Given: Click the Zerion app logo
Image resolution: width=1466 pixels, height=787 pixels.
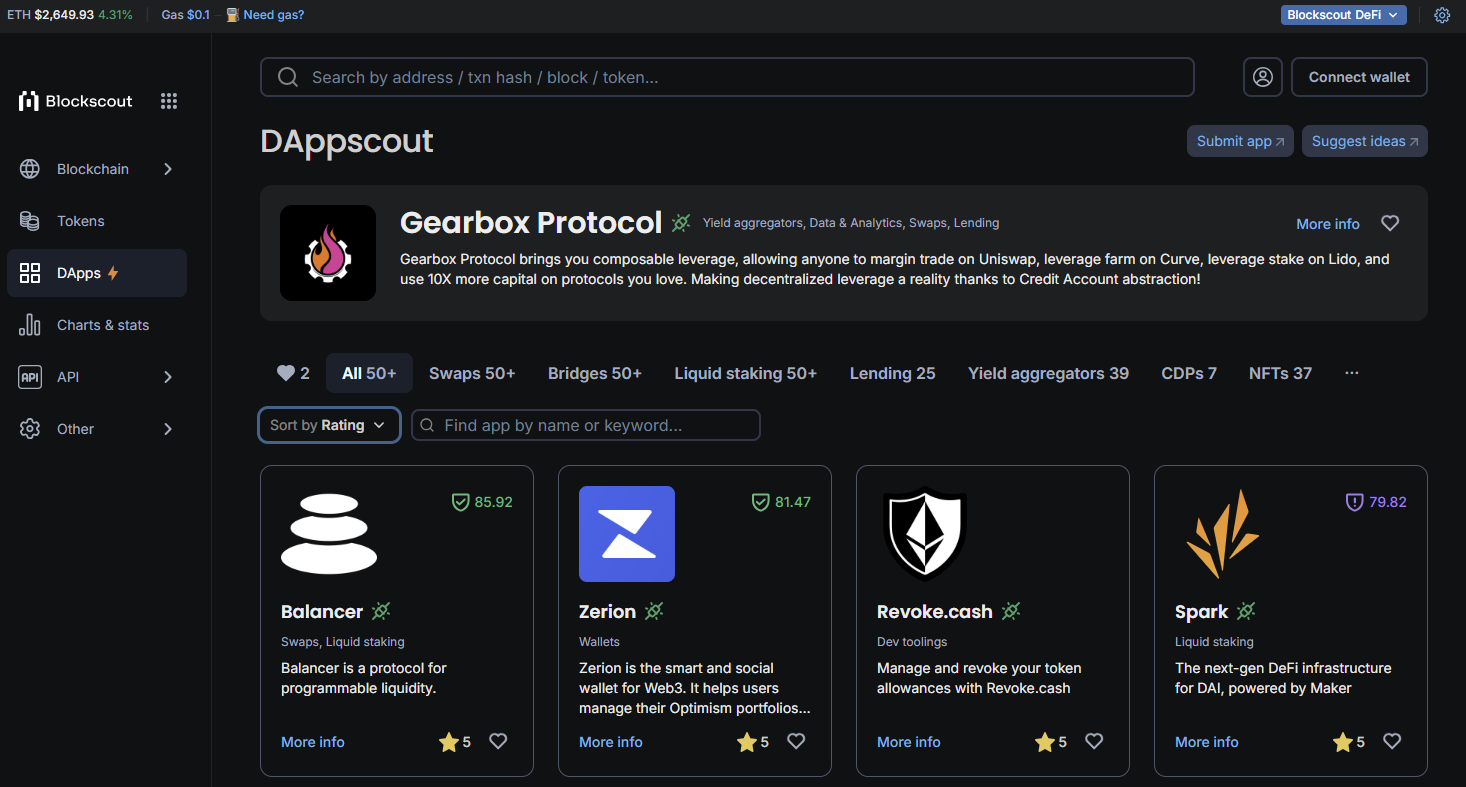Looking at the screenshot, I should (x=627, y=534).
